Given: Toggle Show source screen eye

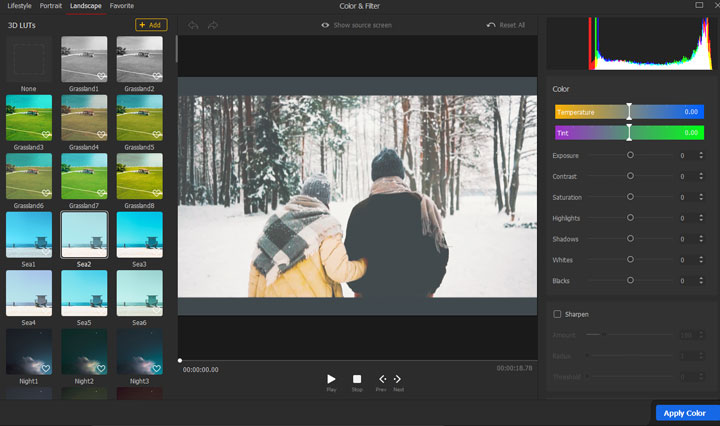Looking at the screenshot, I should click(326, 25).
